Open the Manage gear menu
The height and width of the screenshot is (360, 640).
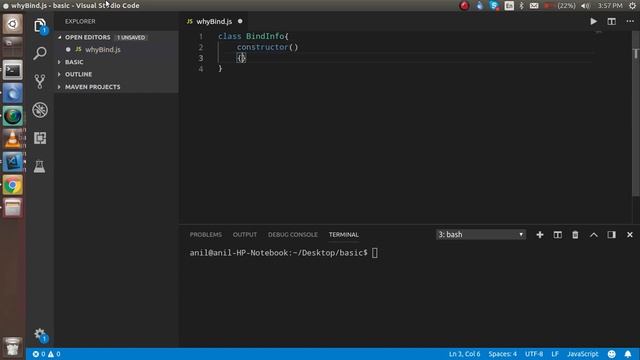tap(40, 335)
